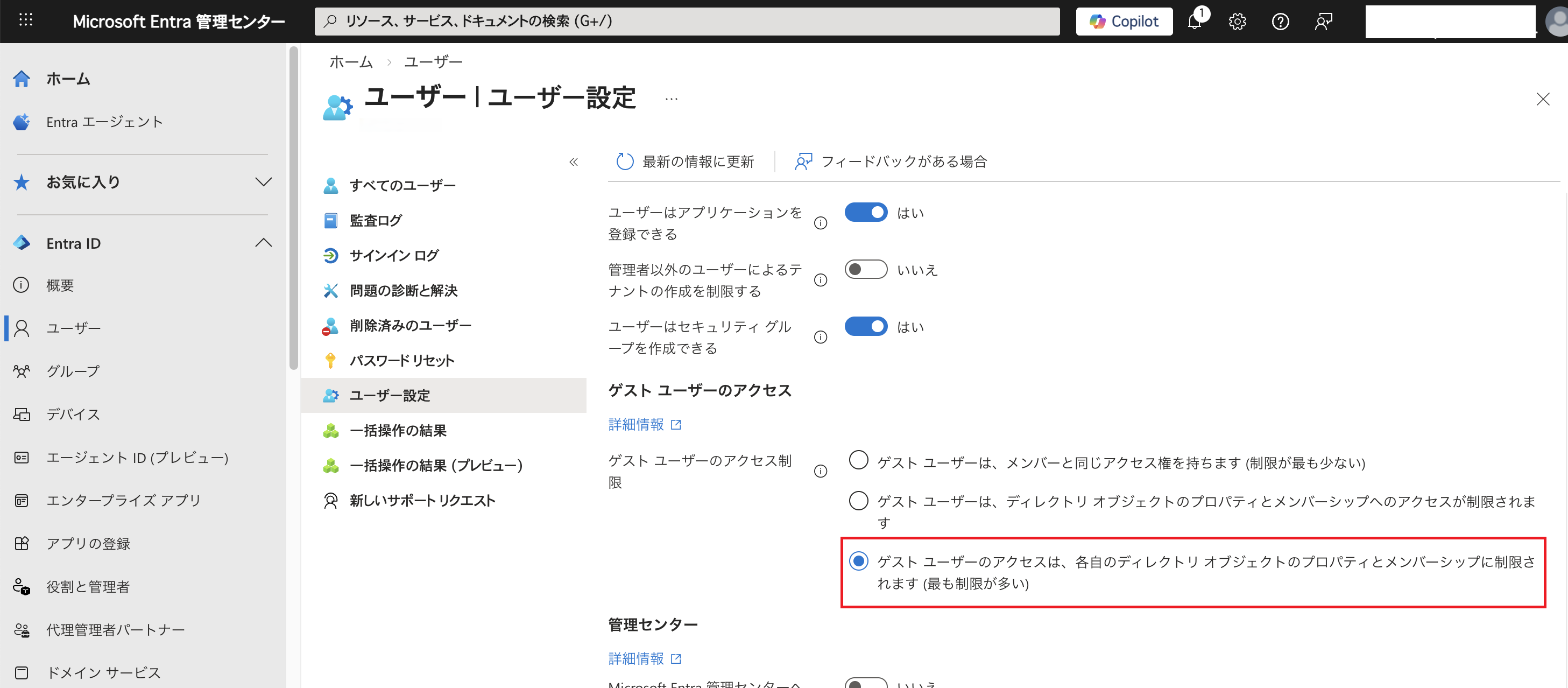Image resolution: width=1568 pixels, height=688 pixels.
Task: Click ホーム breadcrumb link
Action: pyautogui.click(x=351, y=62)
